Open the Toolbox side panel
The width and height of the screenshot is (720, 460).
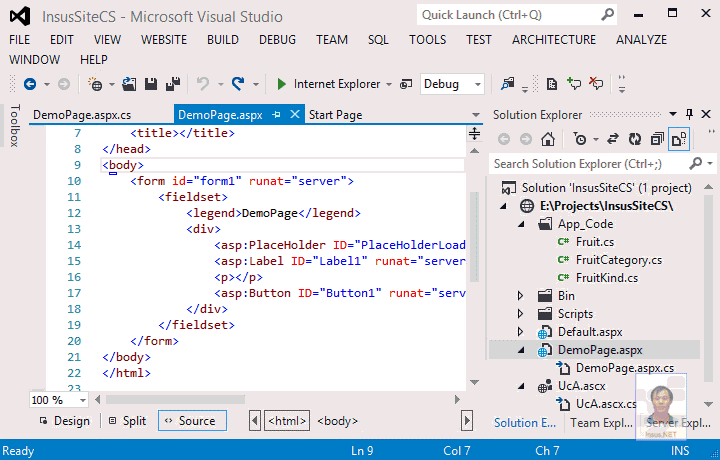(x=15, y=126)
